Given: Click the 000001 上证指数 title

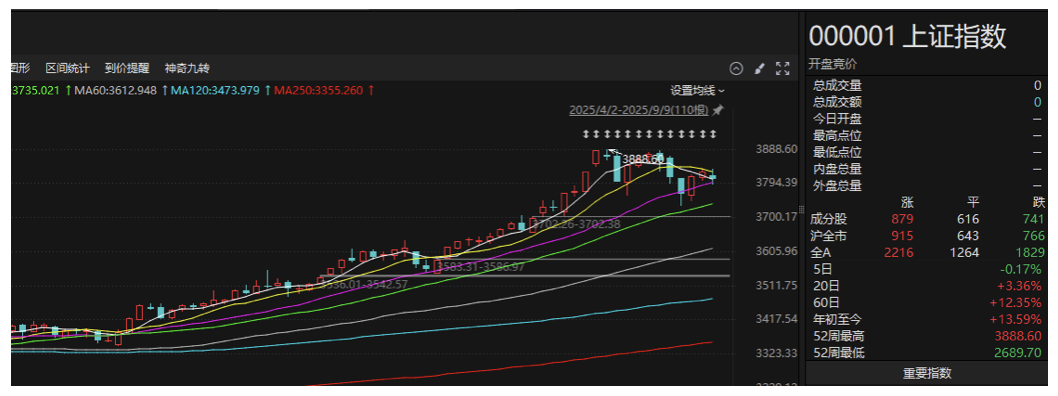Looking at the screenshot, I should pyautogui.click(x=908, y=36).
